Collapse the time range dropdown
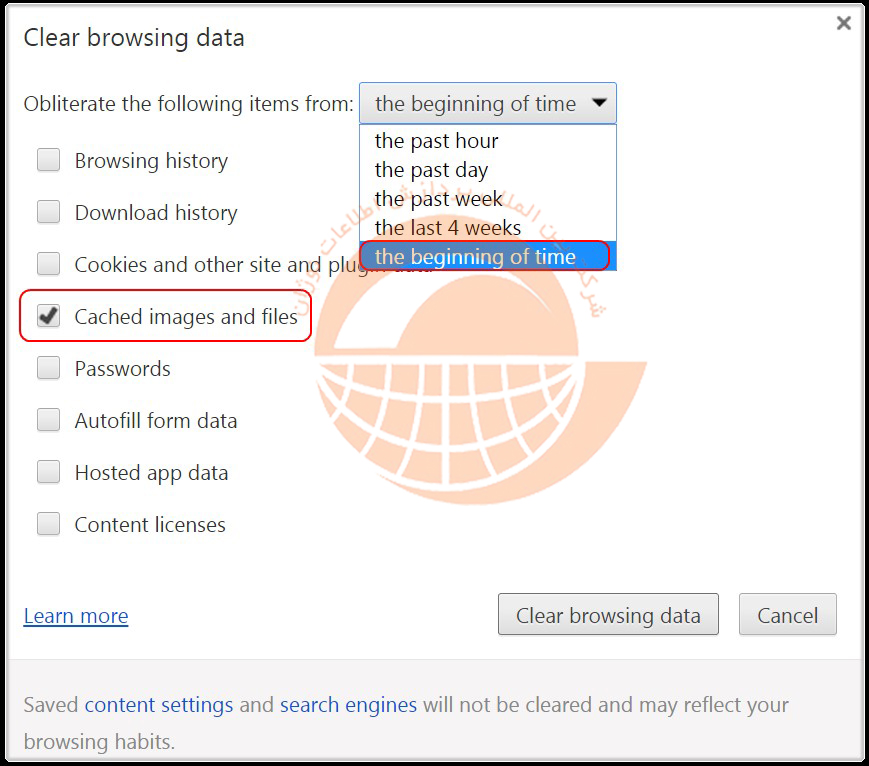The height and width of the screenshot is (766, 869). coord(488,104)
